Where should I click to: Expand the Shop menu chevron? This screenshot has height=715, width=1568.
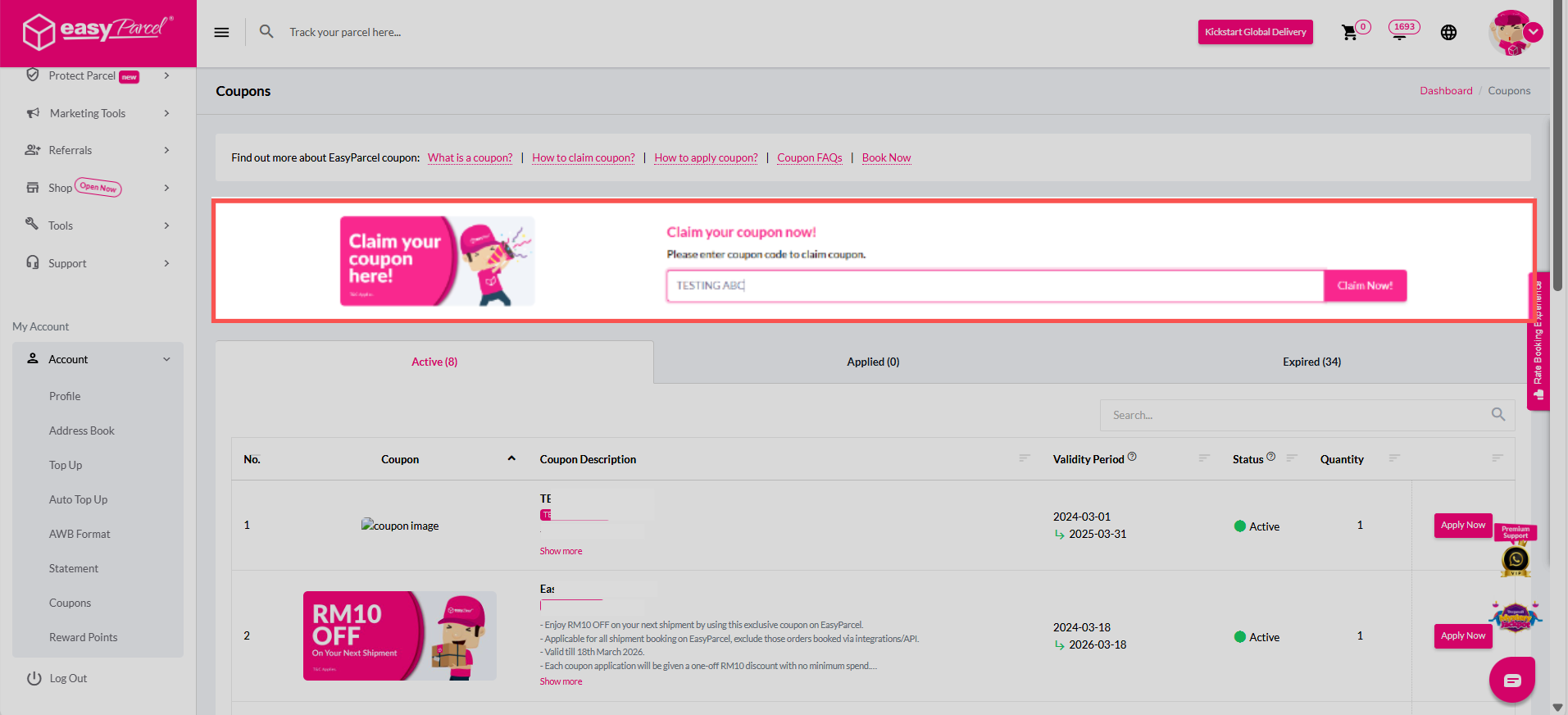click(166, 188)
